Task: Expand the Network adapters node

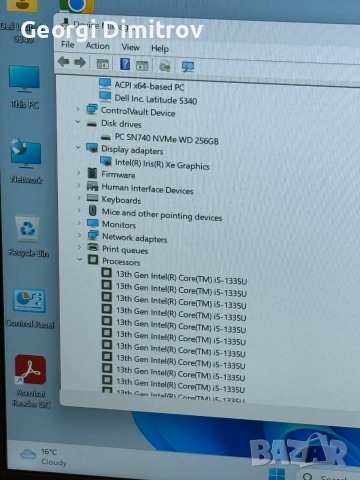Action: [79, 235]
